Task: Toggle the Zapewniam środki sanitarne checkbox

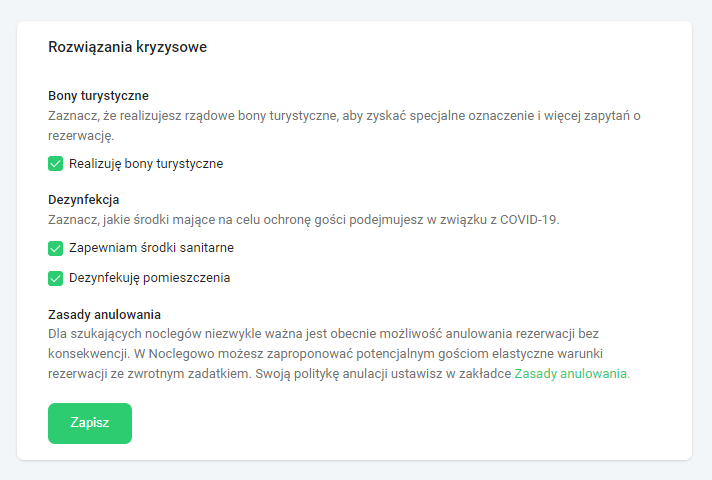Action: pos(55,248)
